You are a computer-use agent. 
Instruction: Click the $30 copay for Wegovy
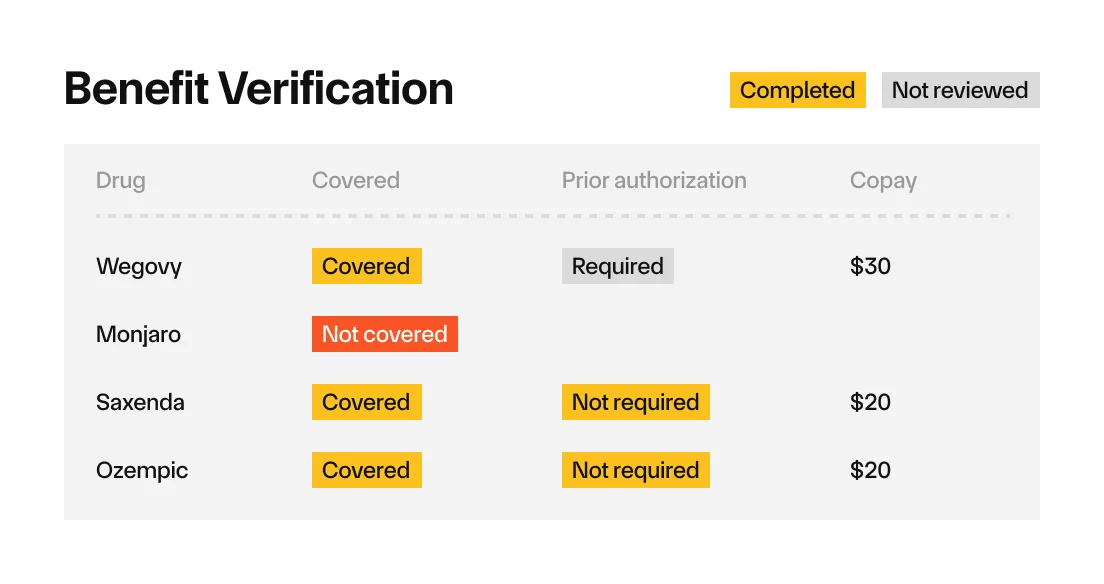point(870,266)
